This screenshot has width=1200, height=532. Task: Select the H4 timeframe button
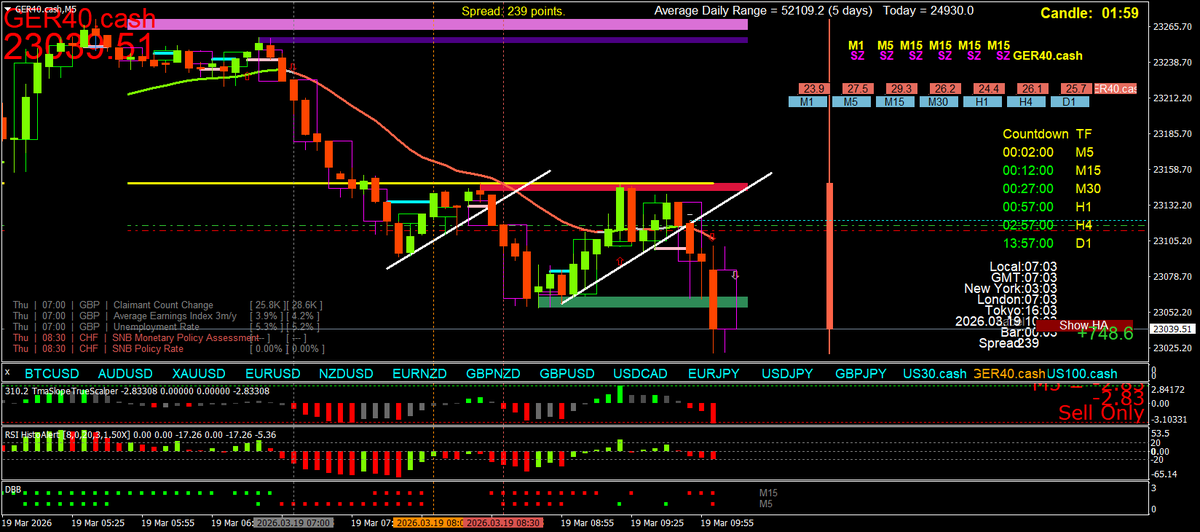click(x=1027, y=102)
